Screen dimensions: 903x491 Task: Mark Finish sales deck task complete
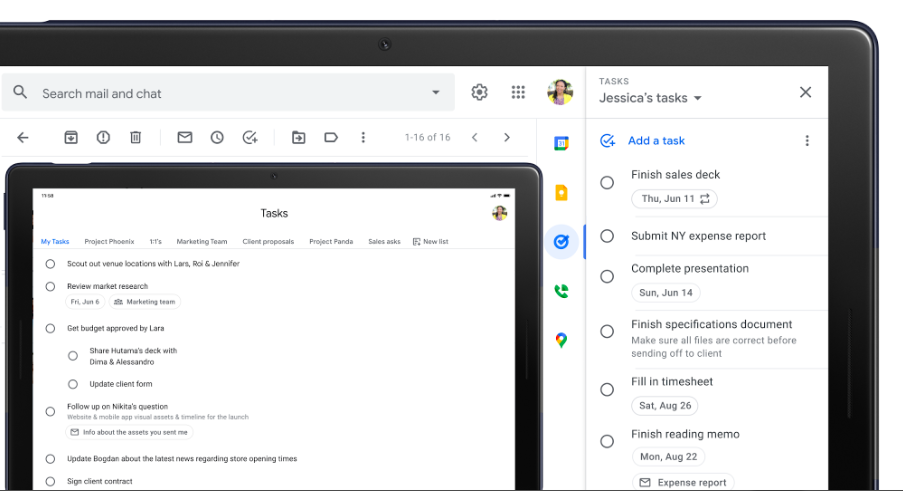(607, 183)
